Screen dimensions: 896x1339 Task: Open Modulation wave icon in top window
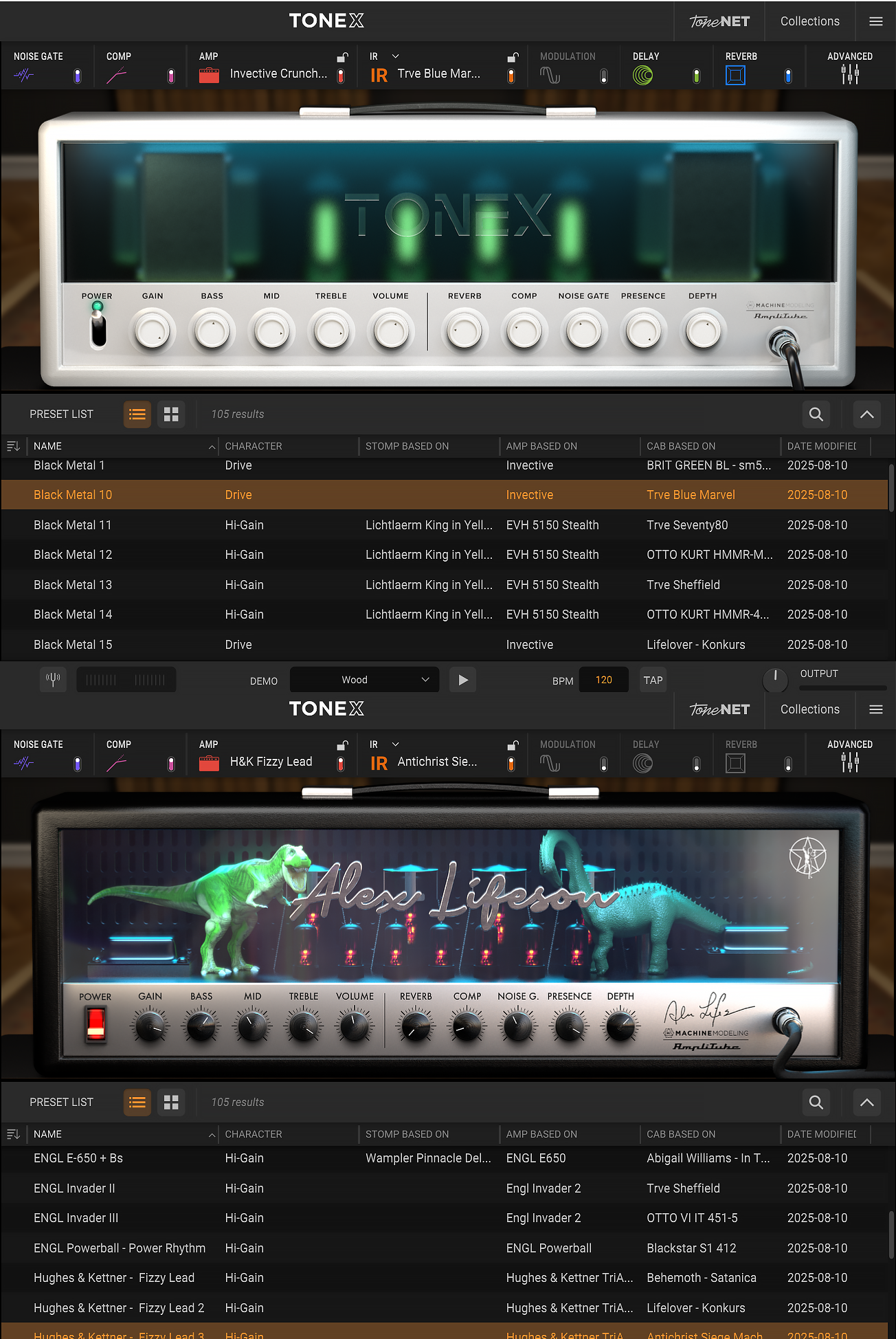click(550, 76)
